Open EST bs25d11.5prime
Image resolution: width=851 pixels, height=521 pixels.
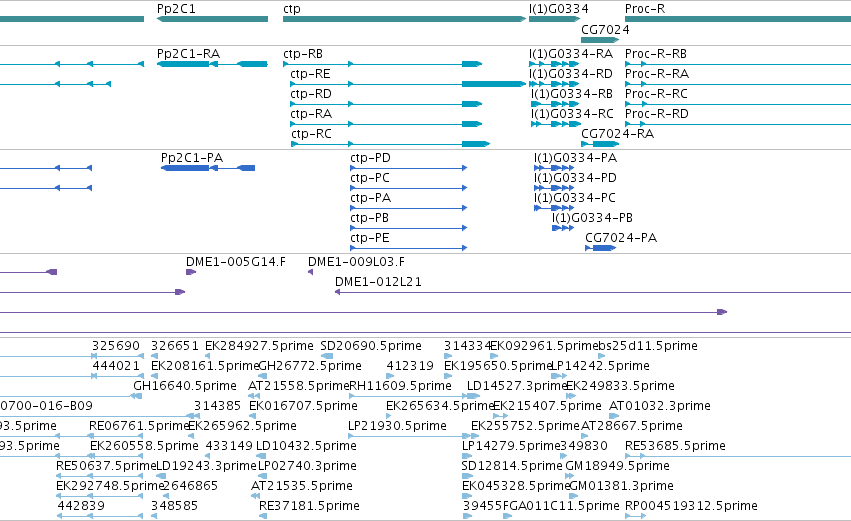tap(648, 346)
